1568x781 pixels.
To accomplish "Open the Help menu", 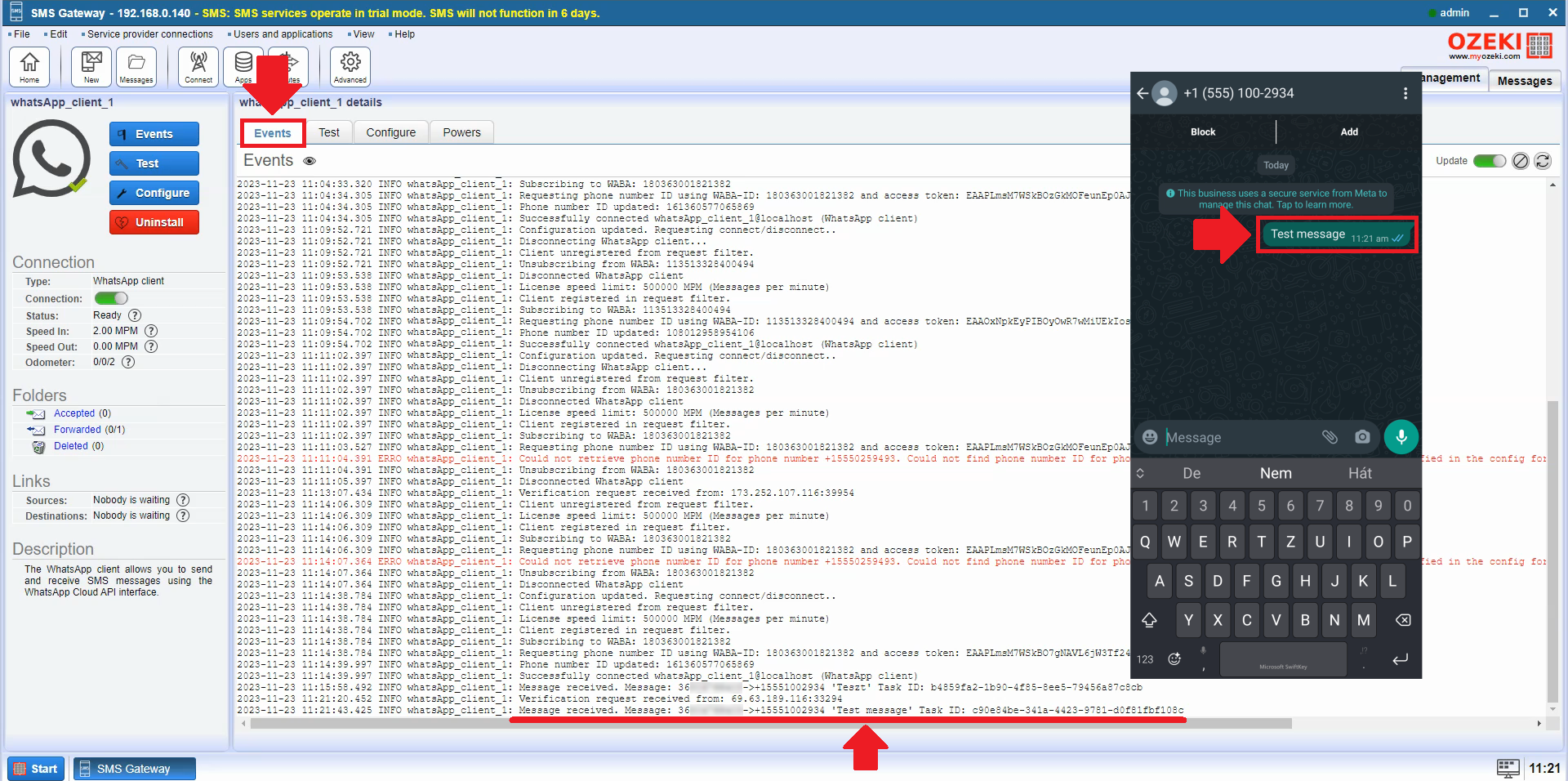I will tap(404, 34).
